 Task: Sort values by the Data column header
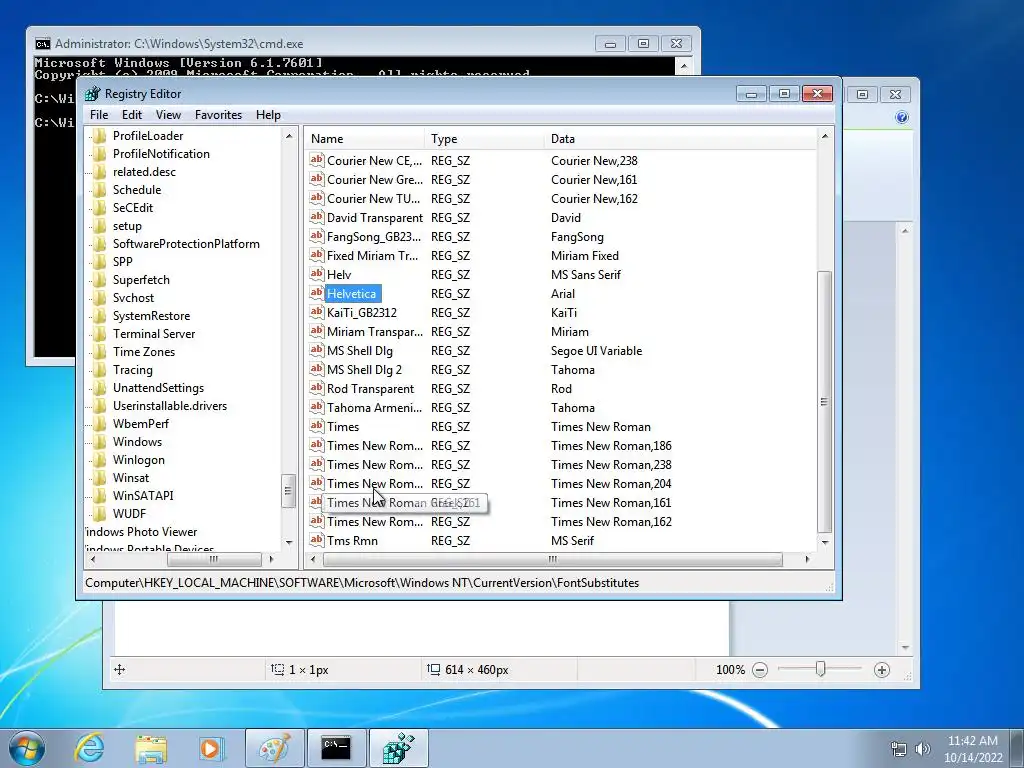[680, 138]
